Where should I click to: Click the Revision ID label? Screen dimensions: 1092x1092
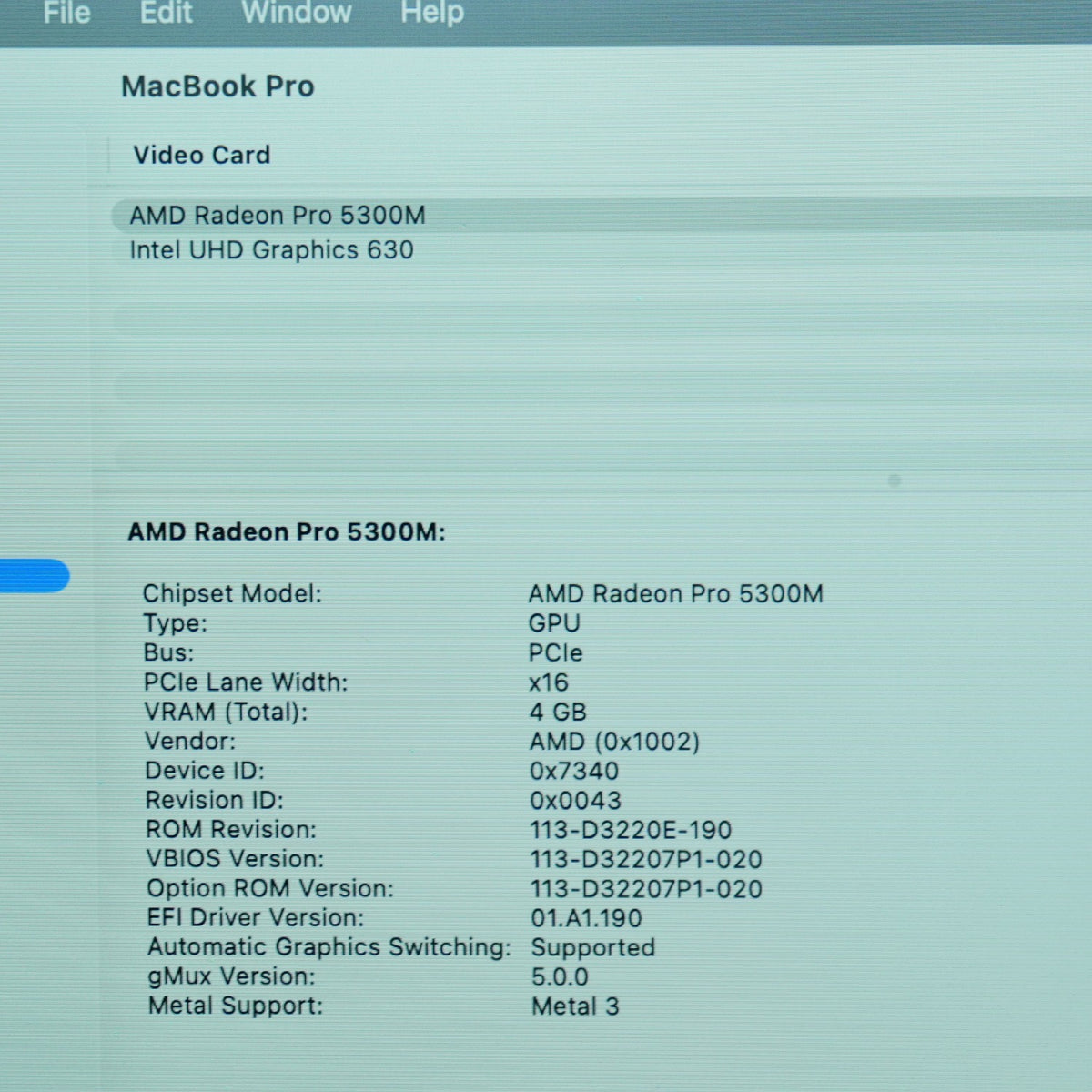click(215, 800)
